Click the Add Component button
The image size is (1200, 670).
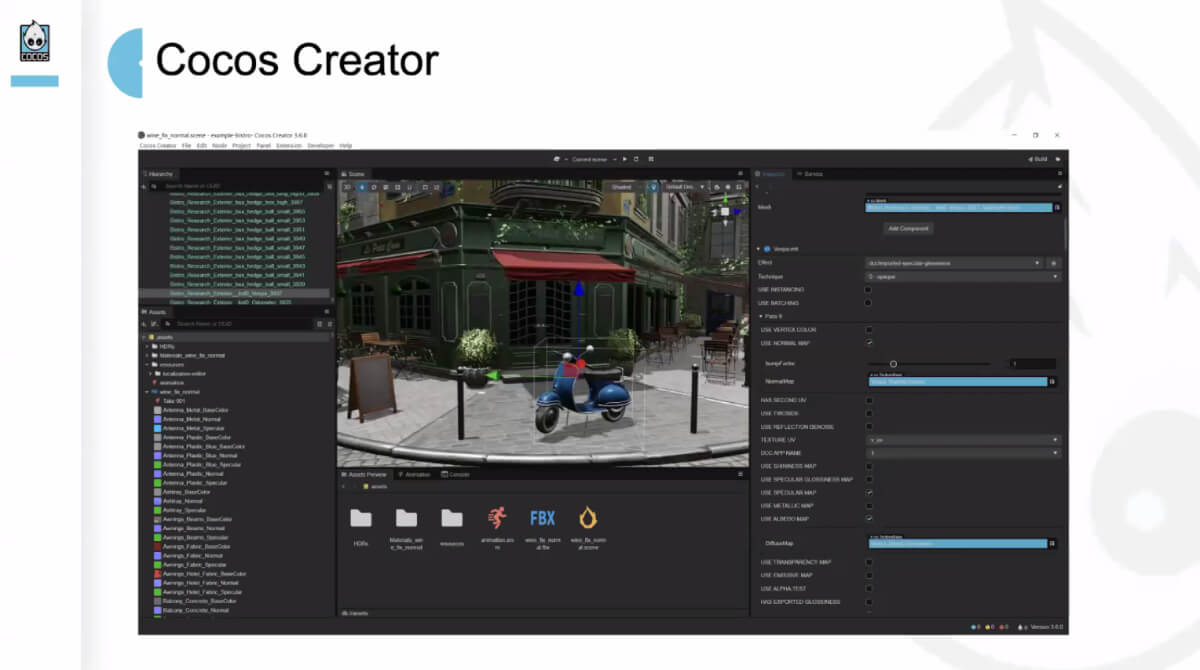pos(909,228)
